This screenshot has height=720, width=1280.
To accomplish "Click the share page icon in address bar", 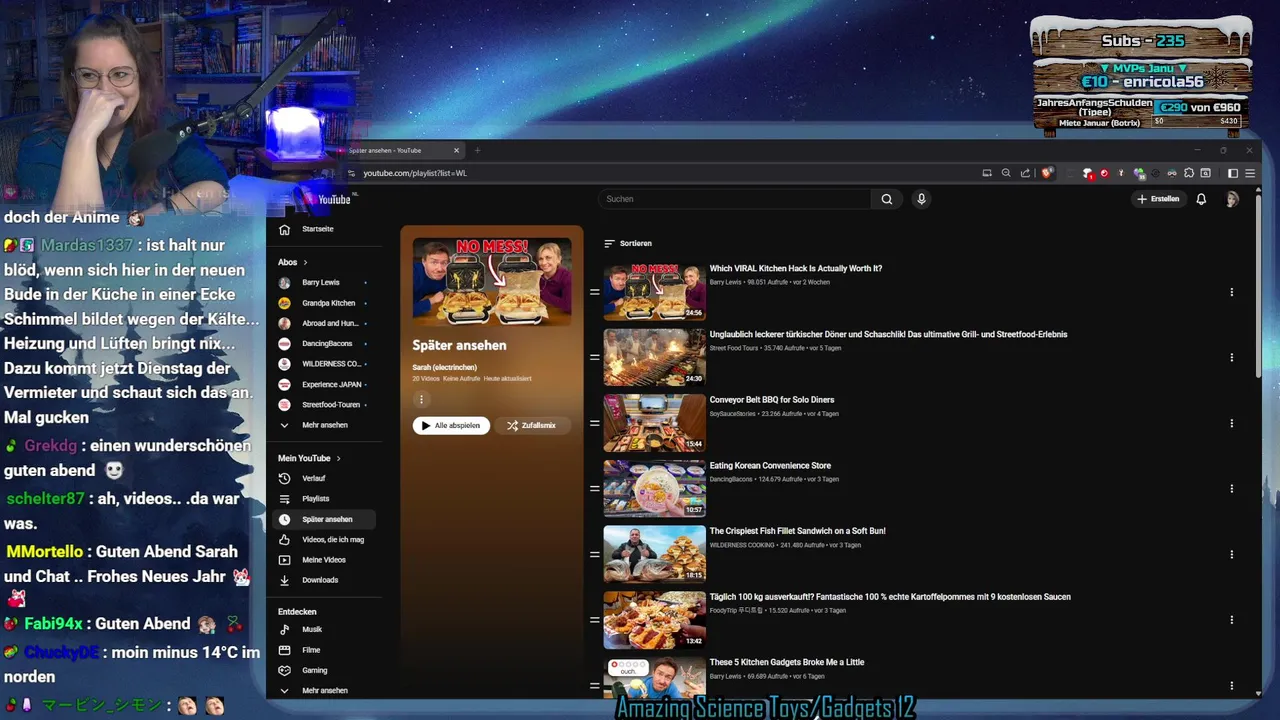I will [x=1025, y=173].
